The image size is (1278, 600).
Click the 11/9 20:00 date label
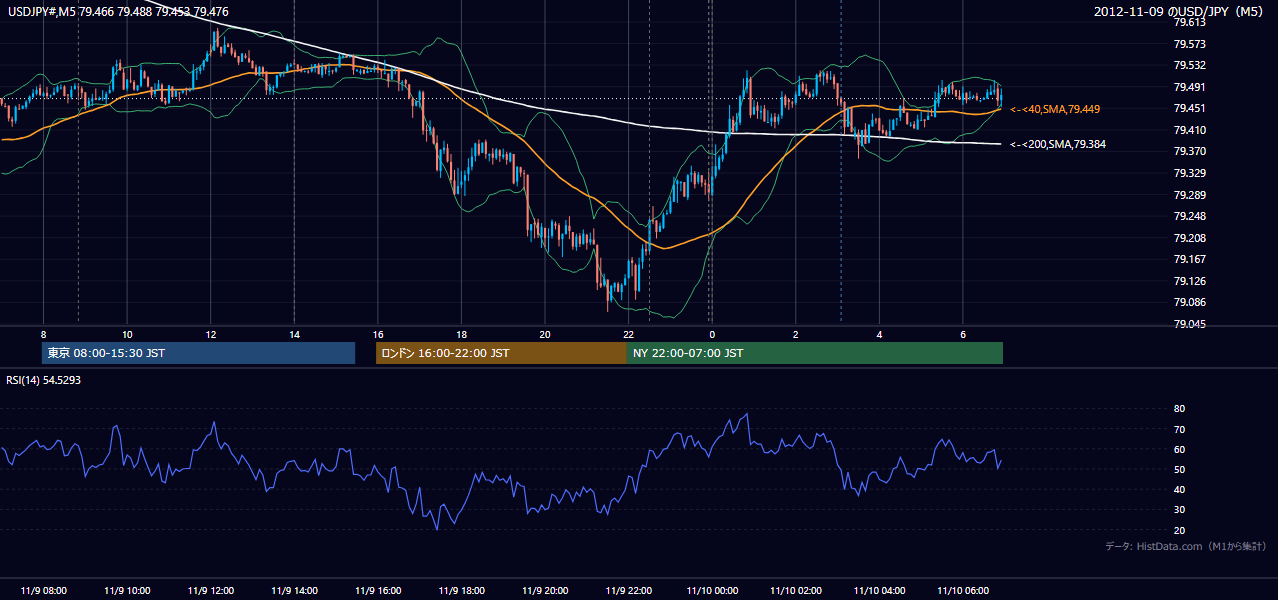pyautogui.click(x=544, y=591)
